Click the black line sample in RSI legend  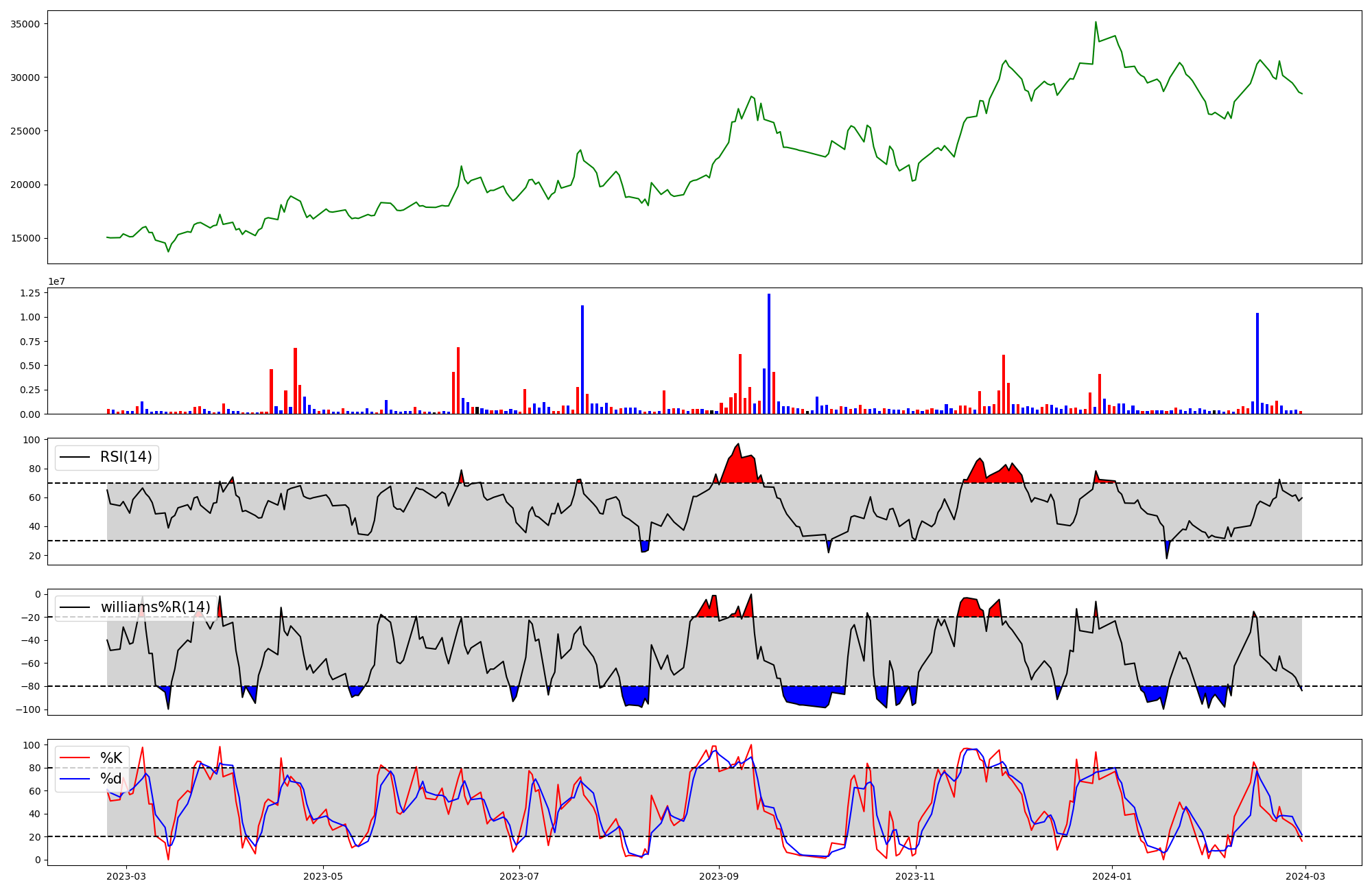click(75, 457)
